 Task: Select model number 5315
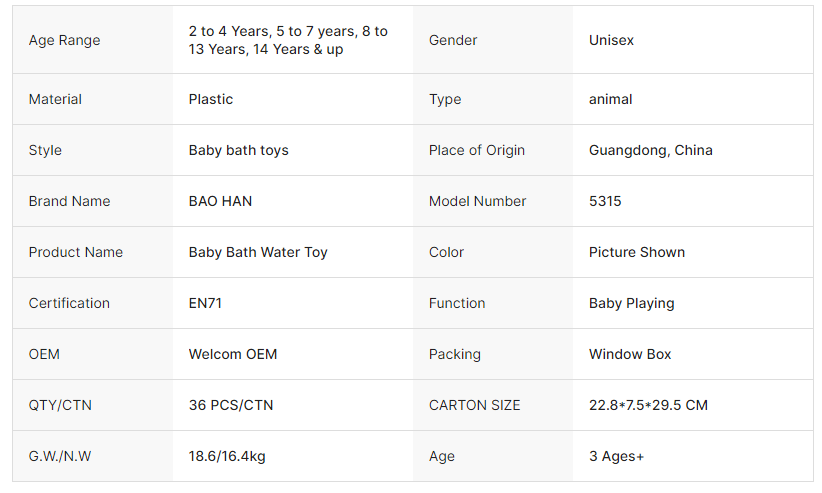[x=605, y=201]
